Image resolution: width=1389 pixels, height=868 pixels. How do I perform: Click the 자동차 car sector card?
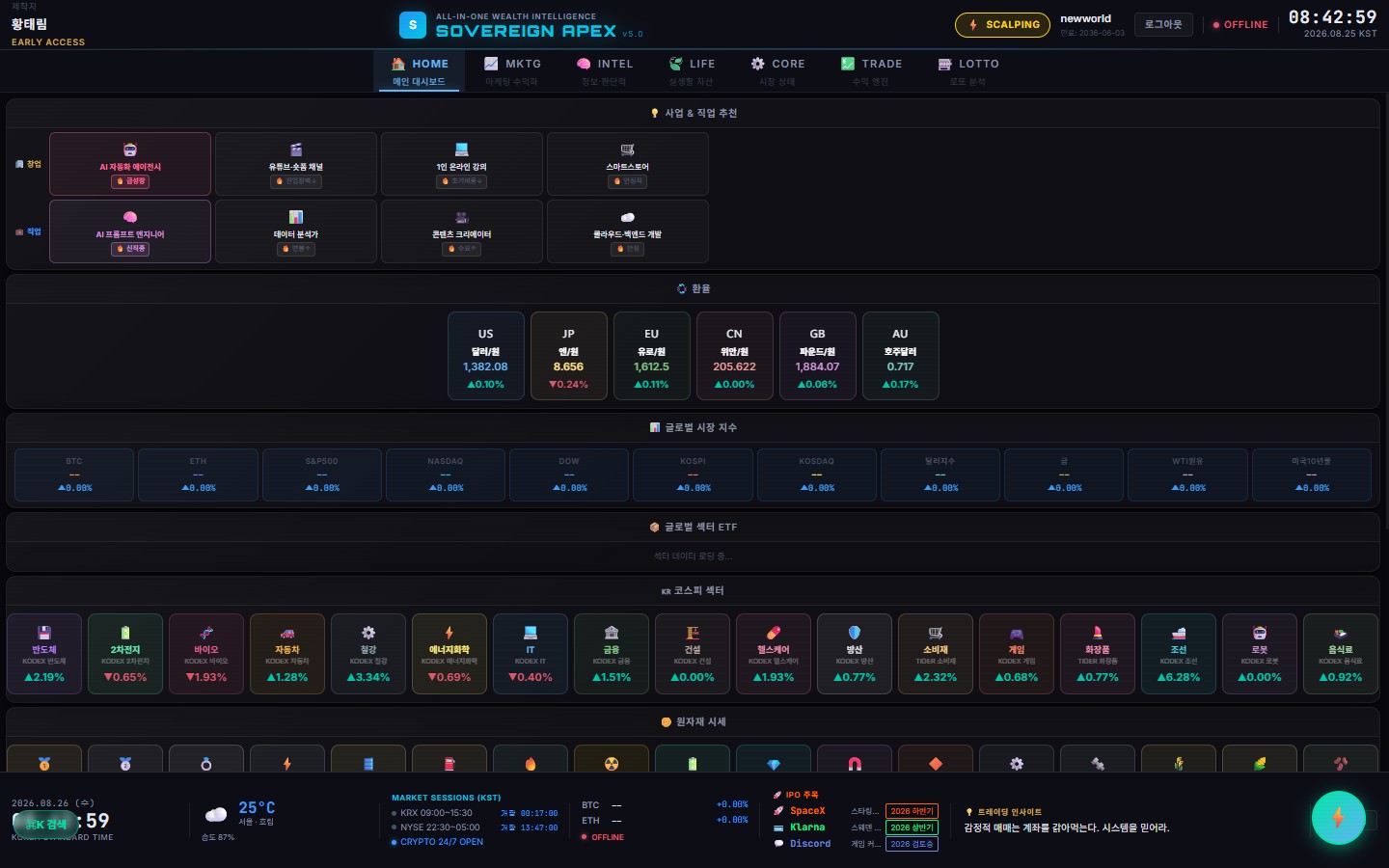287,654
